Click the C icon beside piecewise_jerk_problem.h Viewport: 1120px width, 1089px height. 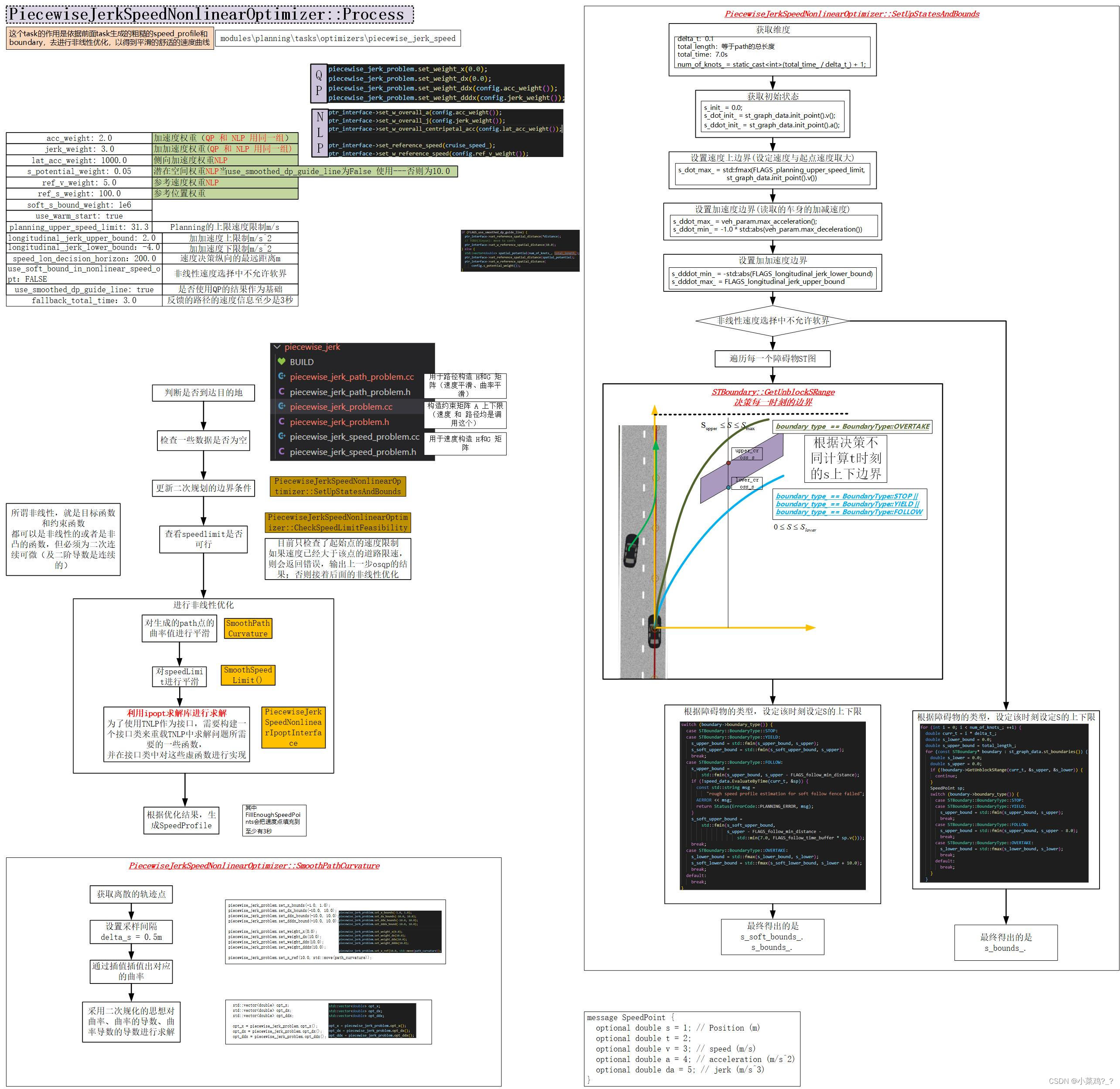(281, 422)
